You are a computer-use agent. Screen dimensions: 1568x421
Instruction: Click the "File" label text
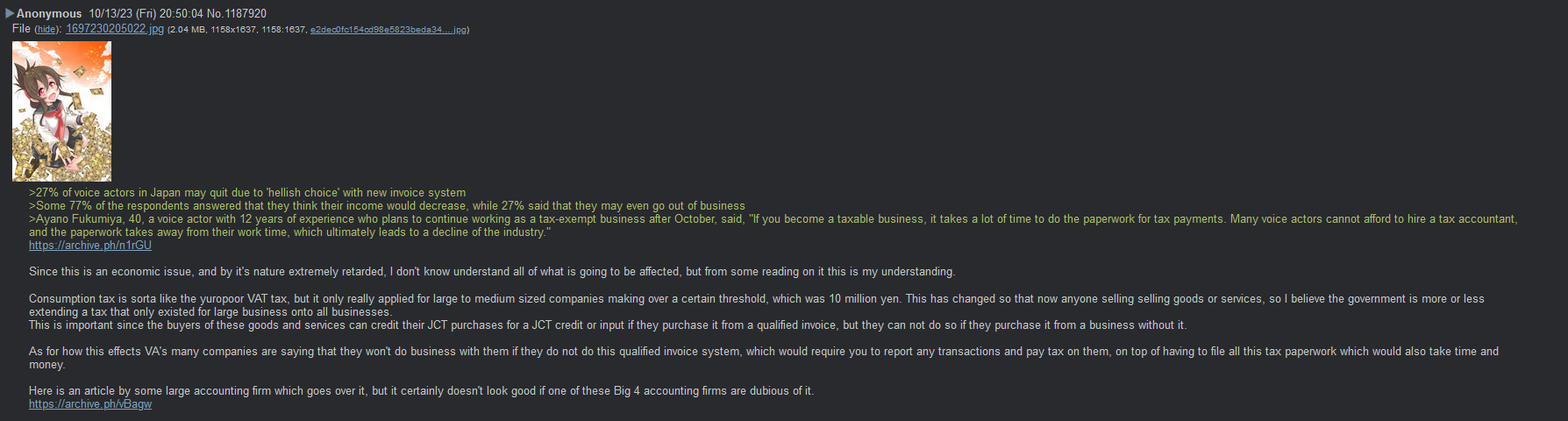click(x=21, y=29)
